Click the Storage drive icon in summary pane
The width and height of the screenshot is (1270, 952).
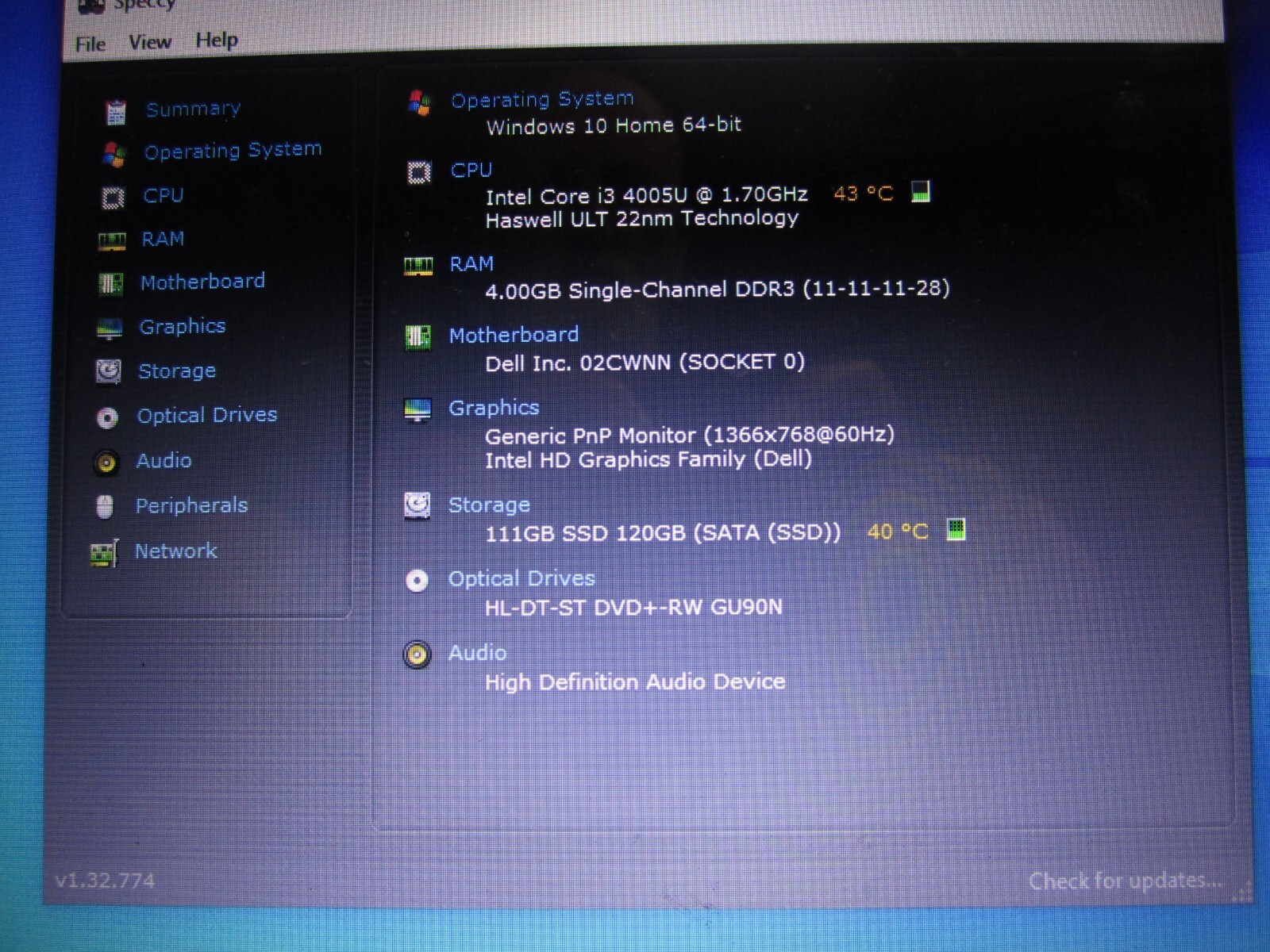[x=418, y=505]
